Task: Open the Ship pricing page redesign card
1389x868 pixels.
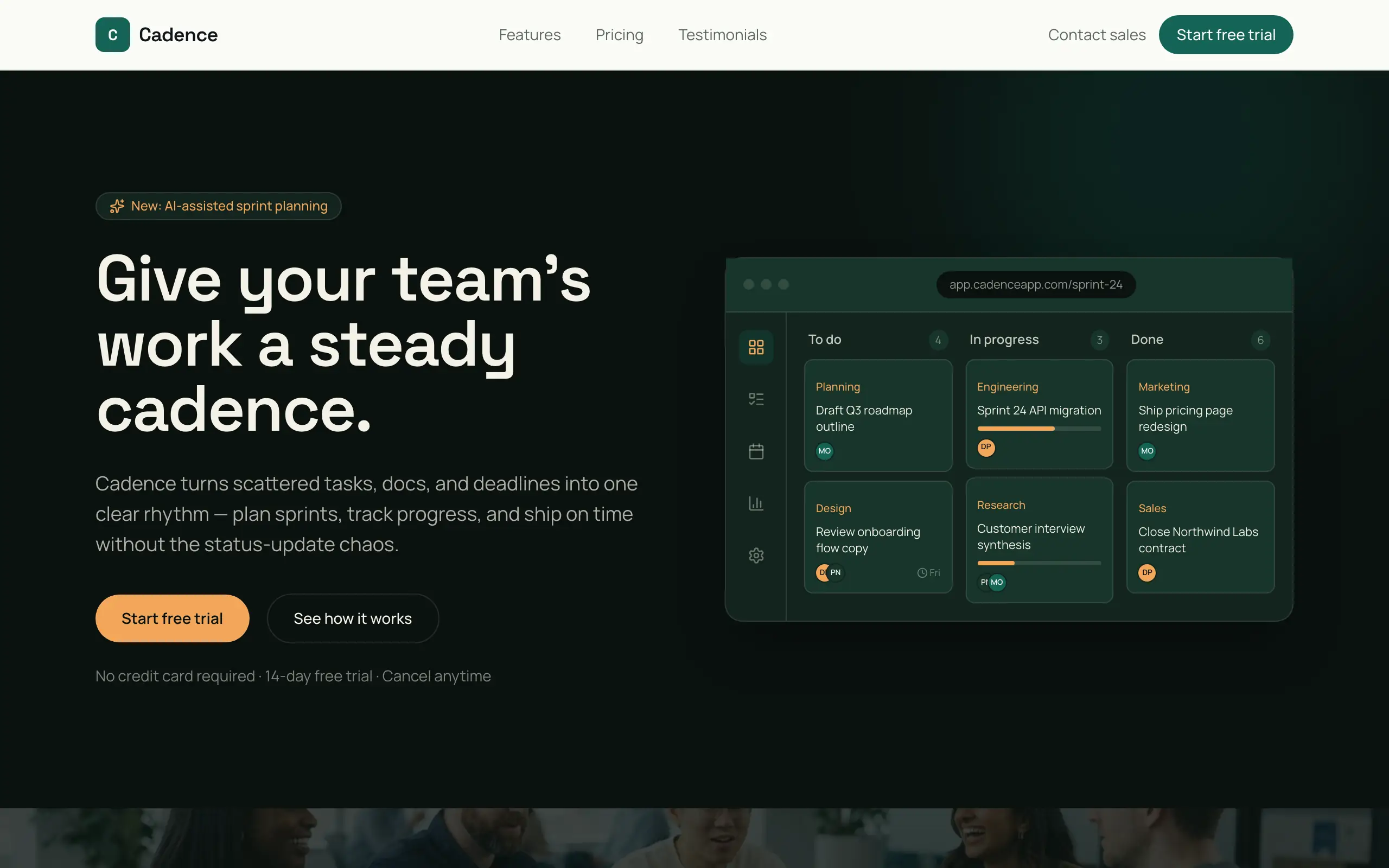Action: pyautogui.click(x=1200, y=416)
